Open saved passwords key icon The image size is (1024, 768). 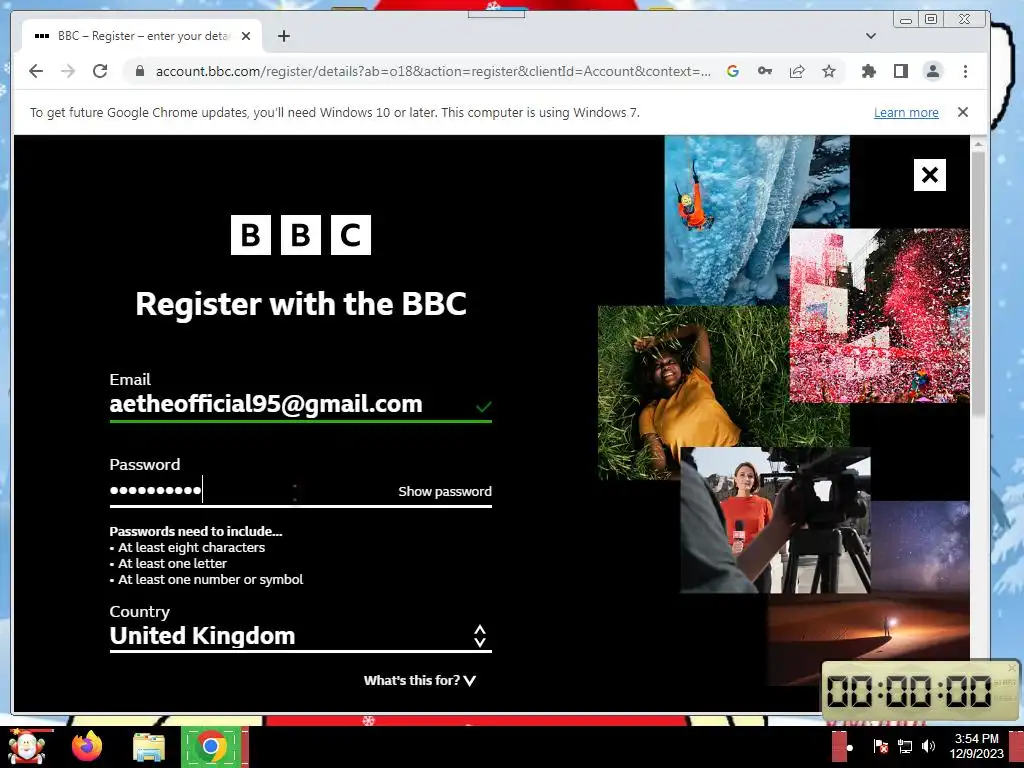[x=765, y=71]
